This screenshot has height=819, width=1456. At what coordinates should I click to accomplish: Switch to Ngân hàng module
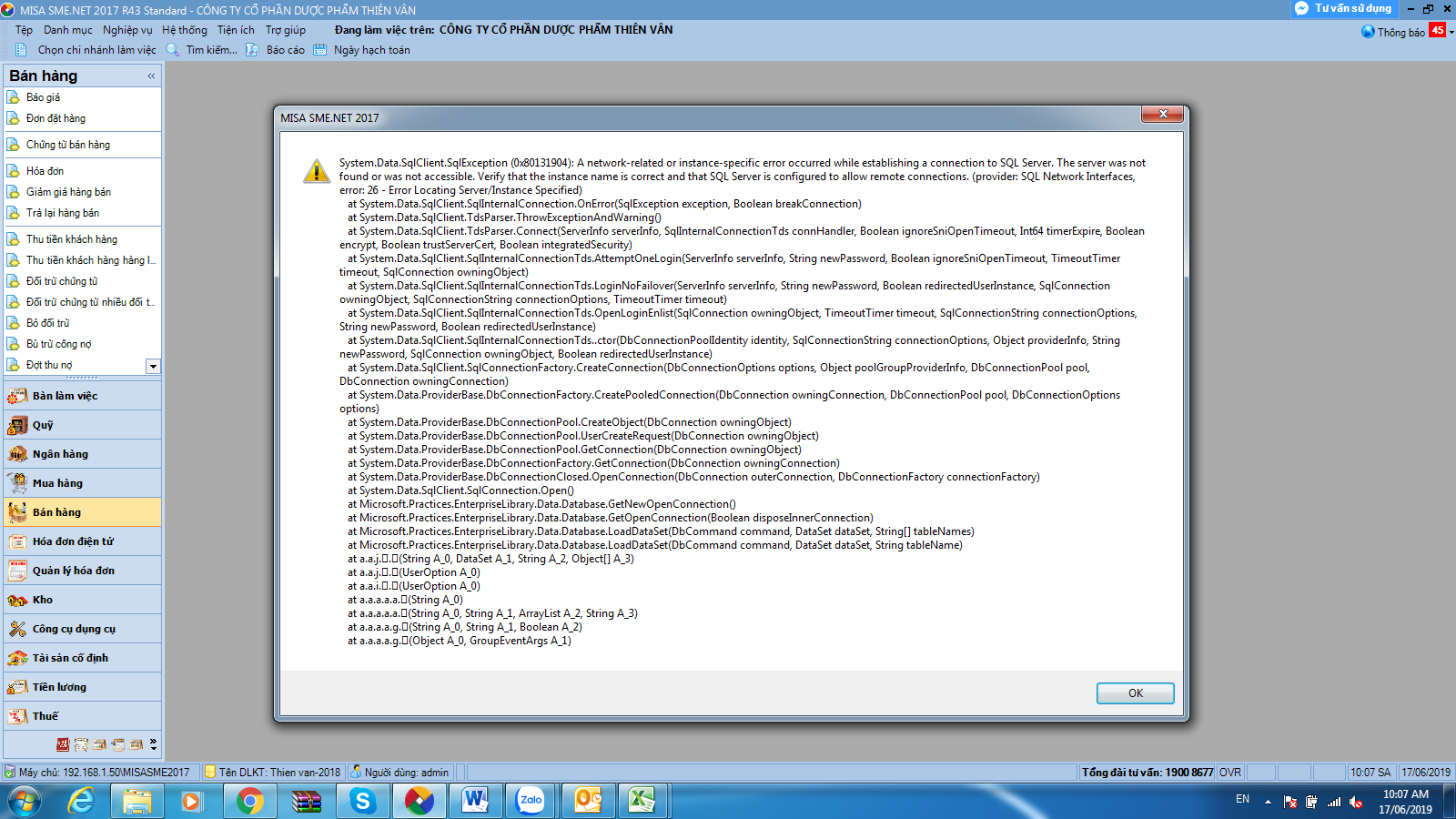coord(83,454)
